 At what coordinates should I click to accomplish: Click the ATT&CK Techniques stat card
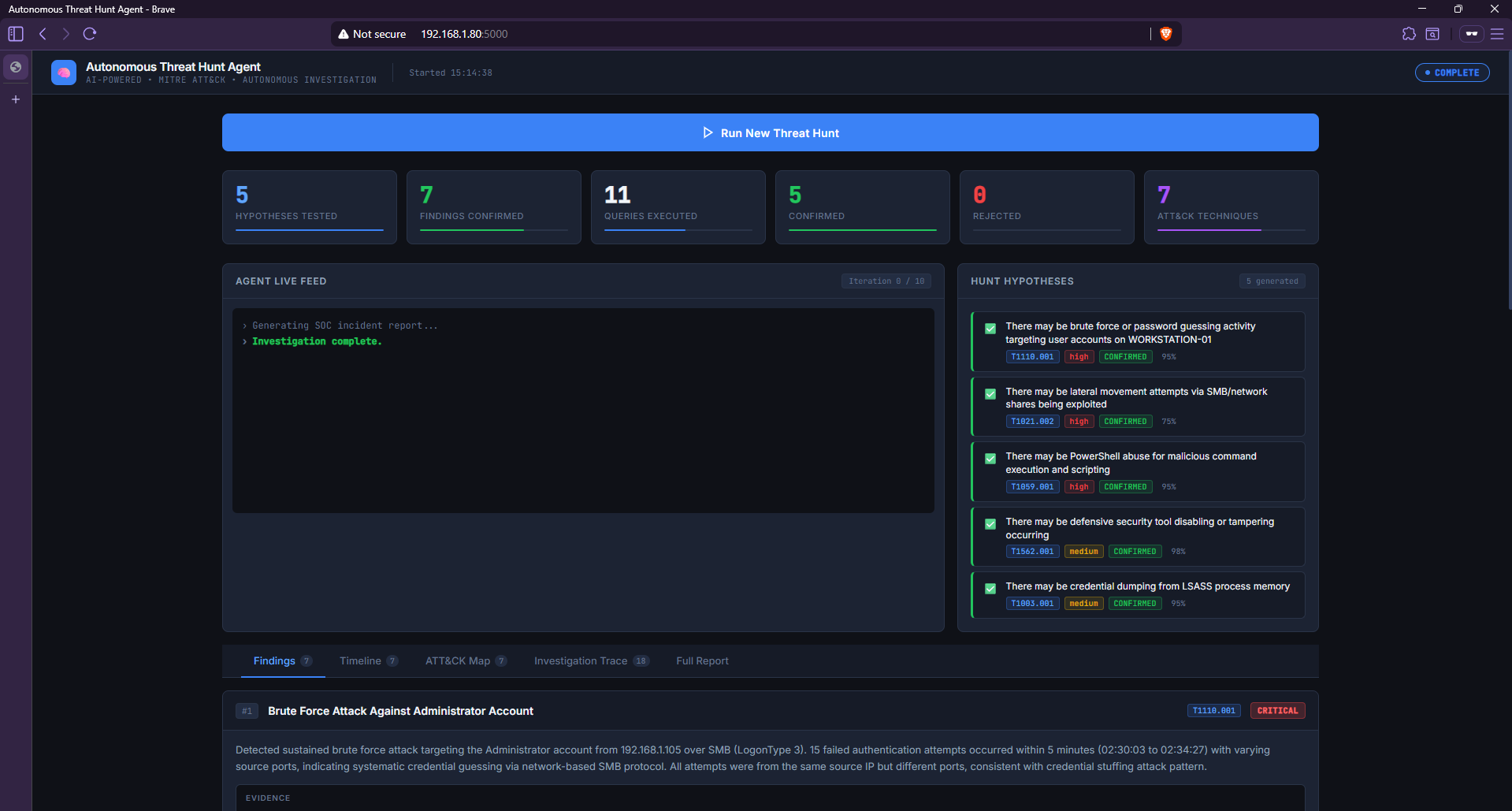point(1232,207)
